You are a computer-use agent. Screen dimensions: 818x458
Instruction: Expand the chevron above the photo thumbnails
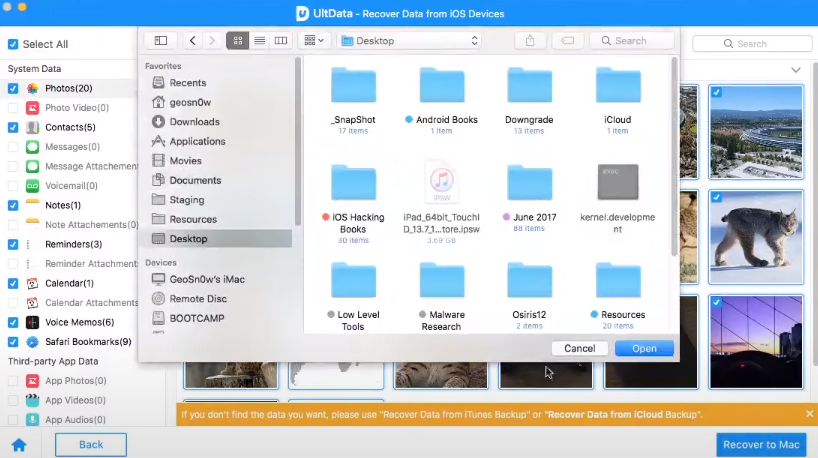point(796,70)
